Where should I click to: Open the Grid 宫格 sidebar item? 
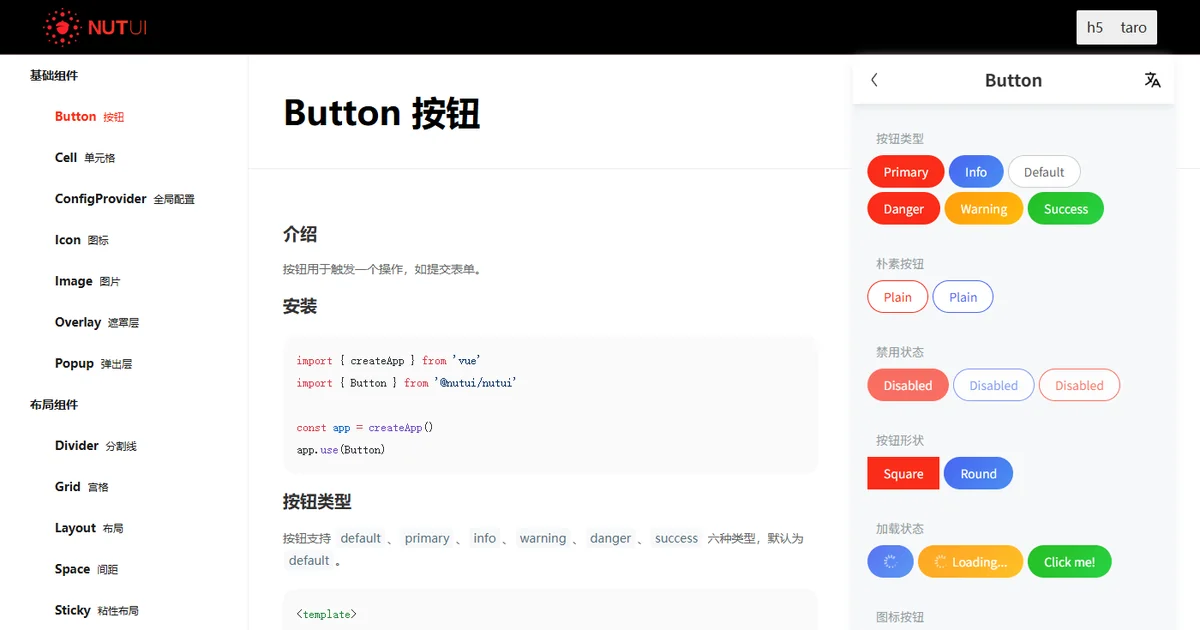[x=82, y=487]
